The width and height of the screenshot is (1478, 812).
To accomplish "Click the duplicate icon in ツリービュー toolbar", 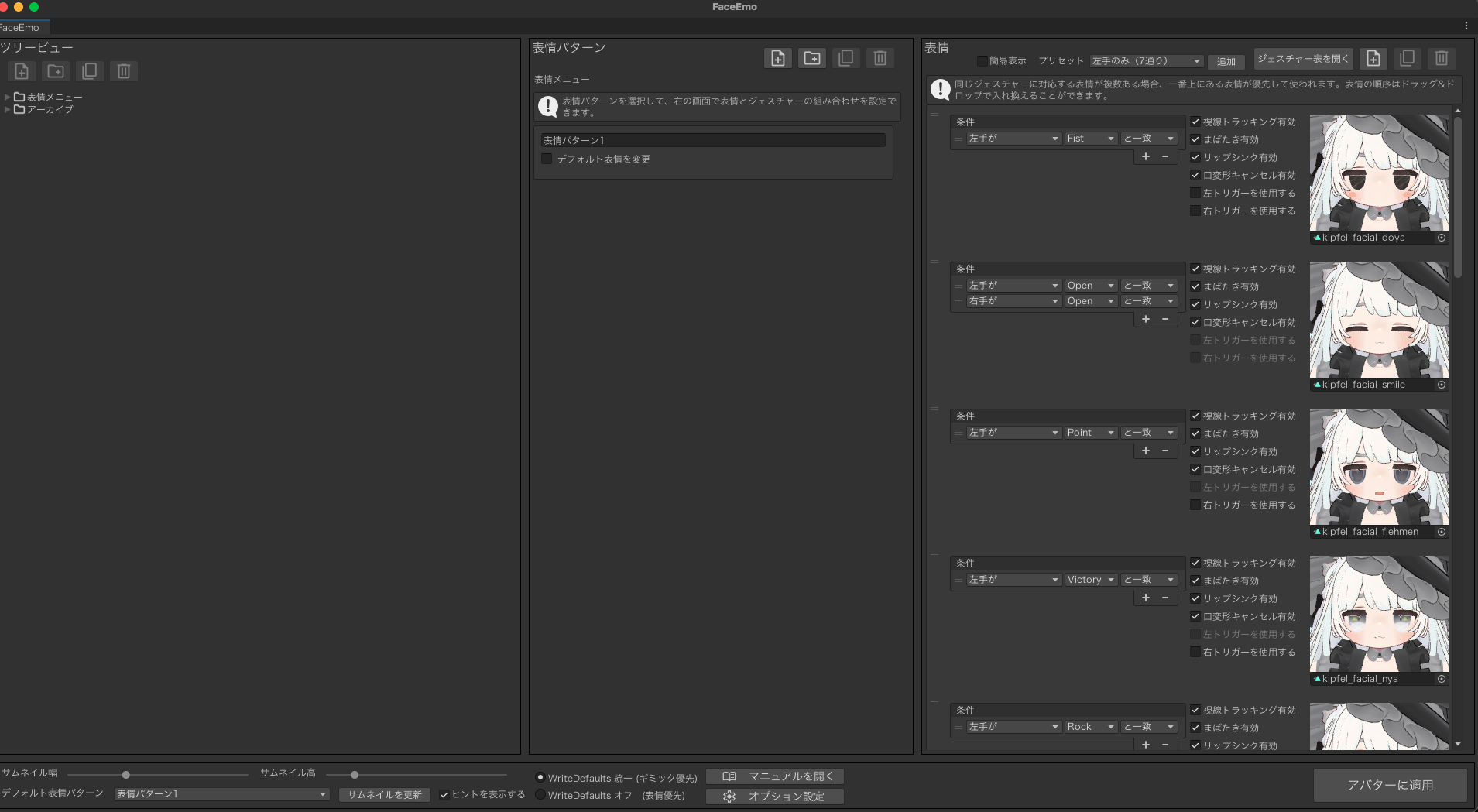I will [x=89, y=70].
